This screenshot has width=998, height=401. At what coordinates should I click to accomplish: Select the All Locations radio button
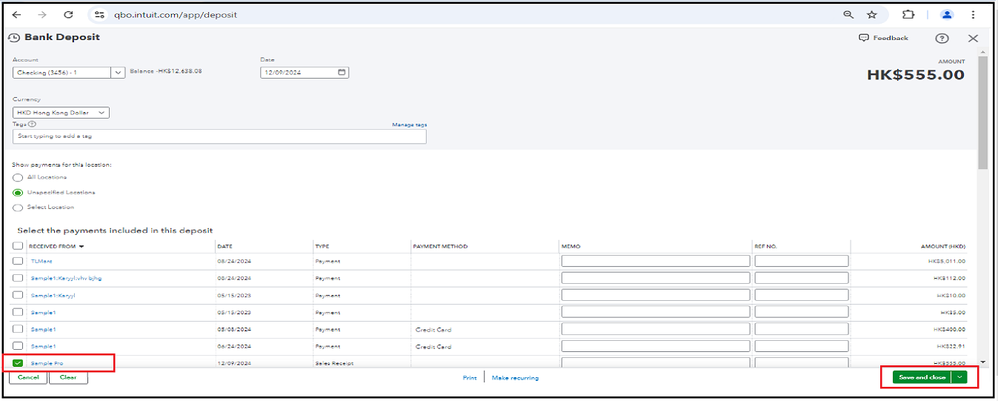(x=18, y=177)
